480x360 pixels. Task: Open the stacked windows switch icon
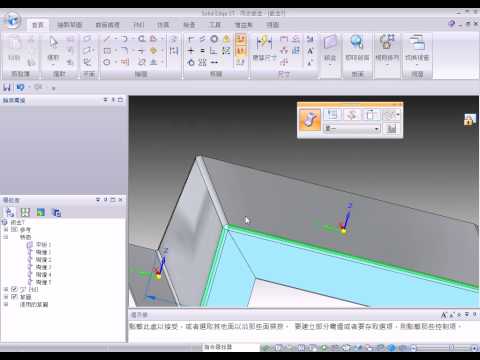417,42
